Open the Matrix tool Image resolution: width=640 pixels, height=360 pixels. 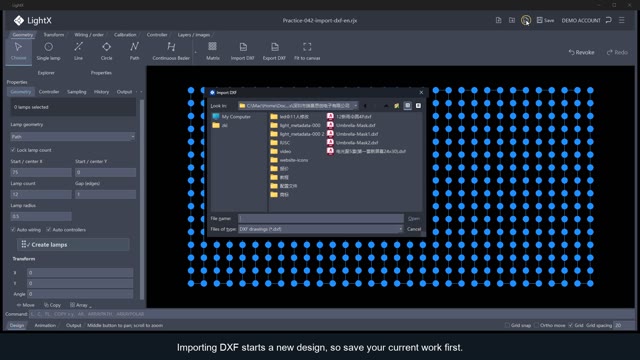(212, 51)
